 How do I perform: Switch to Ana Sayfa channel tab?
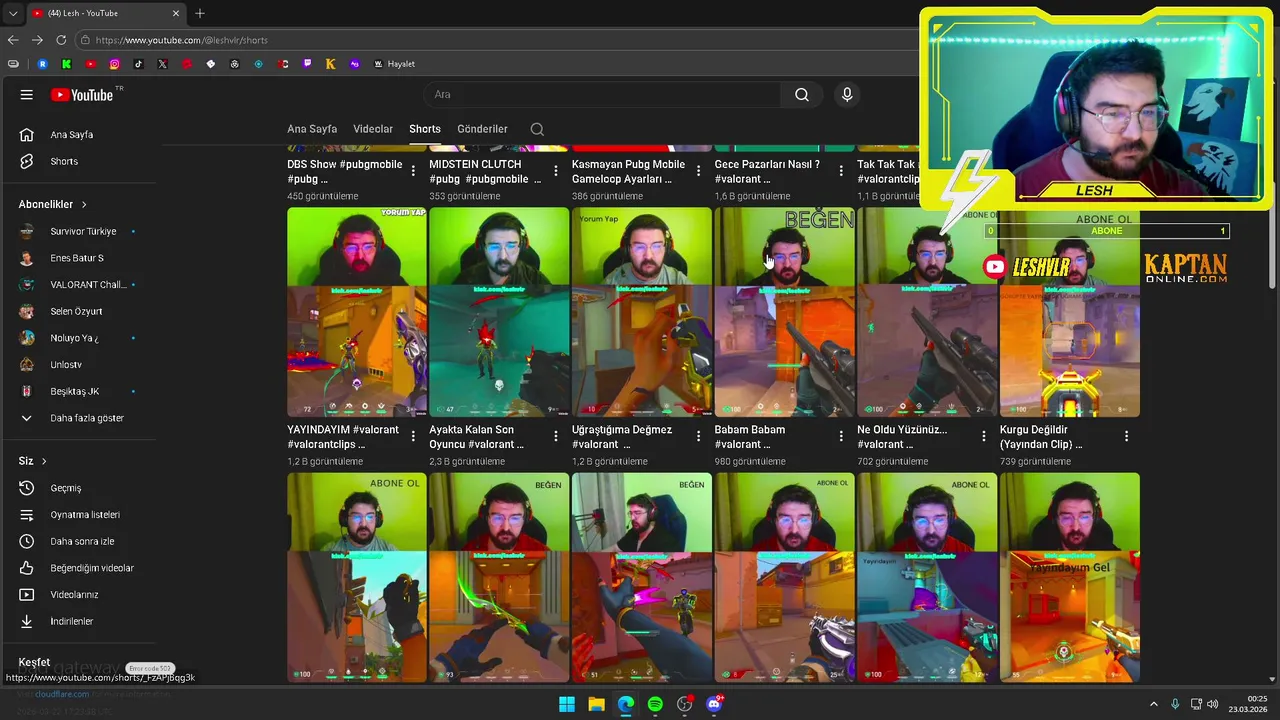click(312, 129)
